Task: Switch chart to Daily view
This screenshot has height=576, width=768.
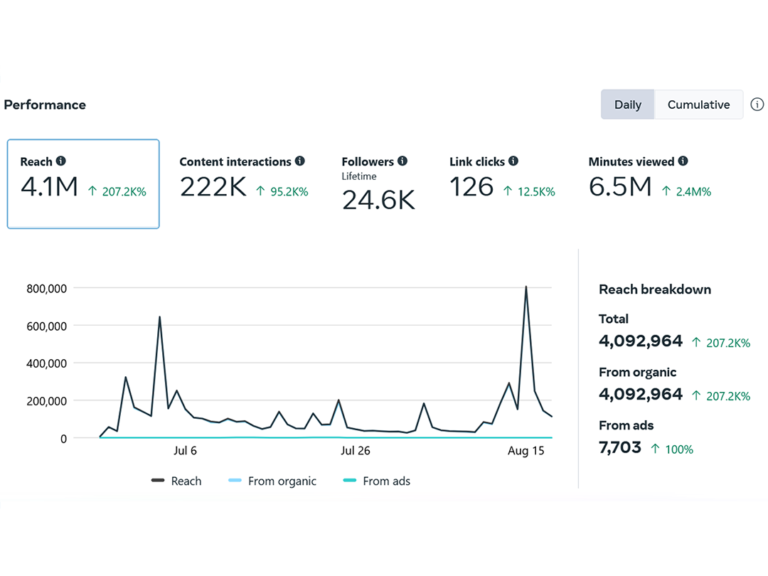Action: pyautogui.click(x=628, y=105)
